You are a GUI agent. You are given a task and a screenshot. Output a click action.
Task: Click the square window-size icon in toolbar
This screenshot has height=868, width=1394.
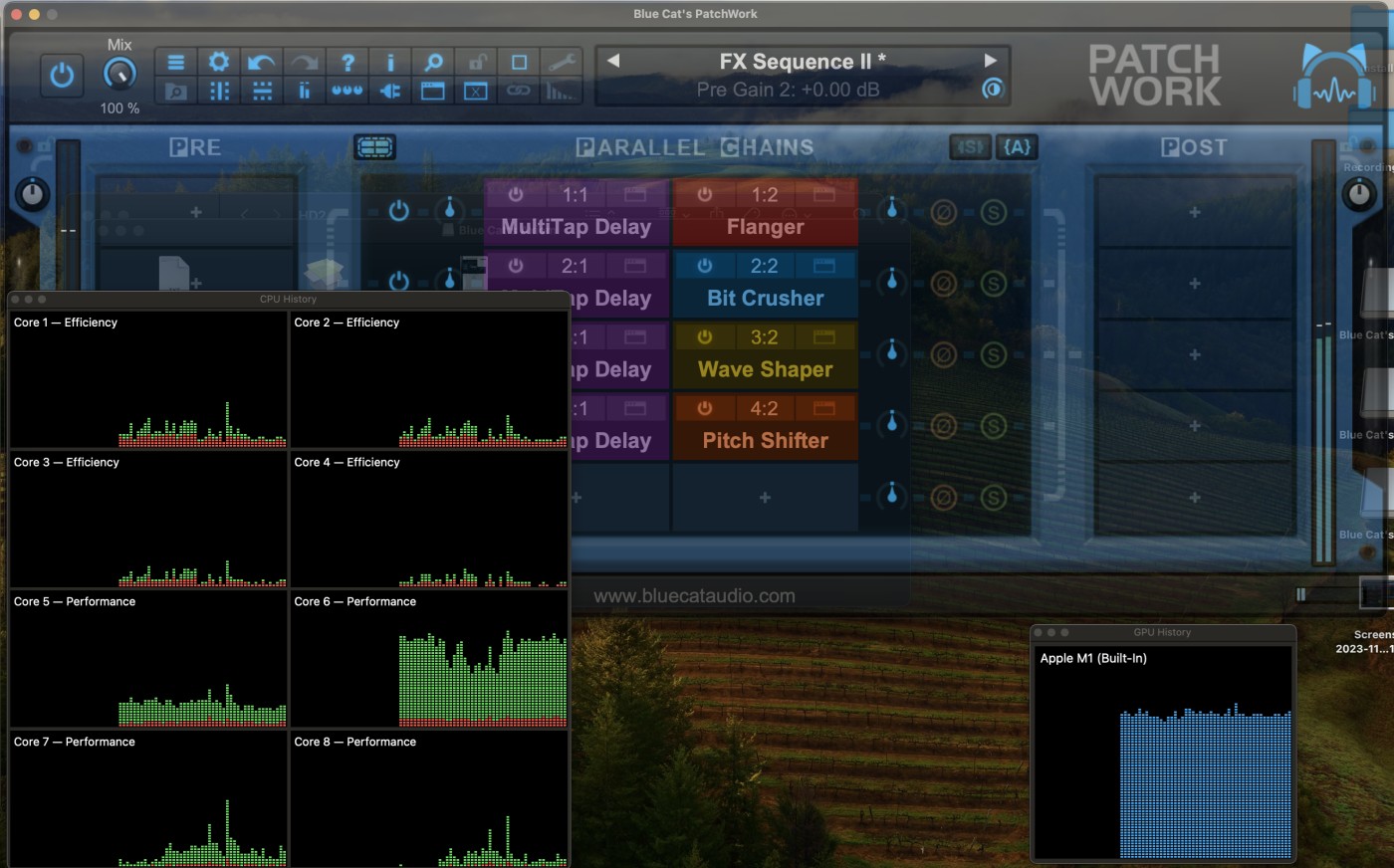(x=519, y=62)
